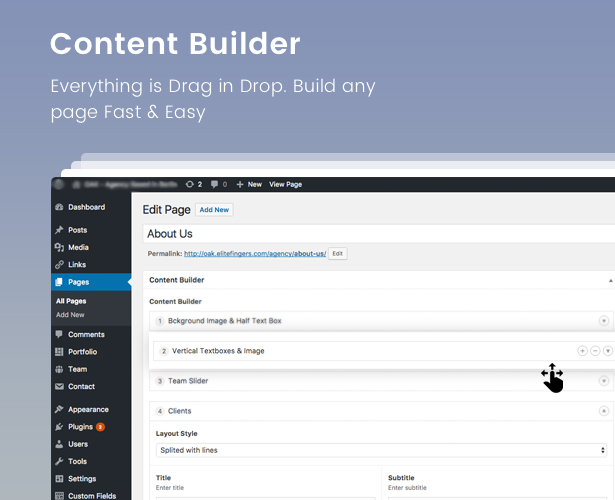Click the Add New button beside Edit Page
Screen dimensions: 615x500
point(214,210)
